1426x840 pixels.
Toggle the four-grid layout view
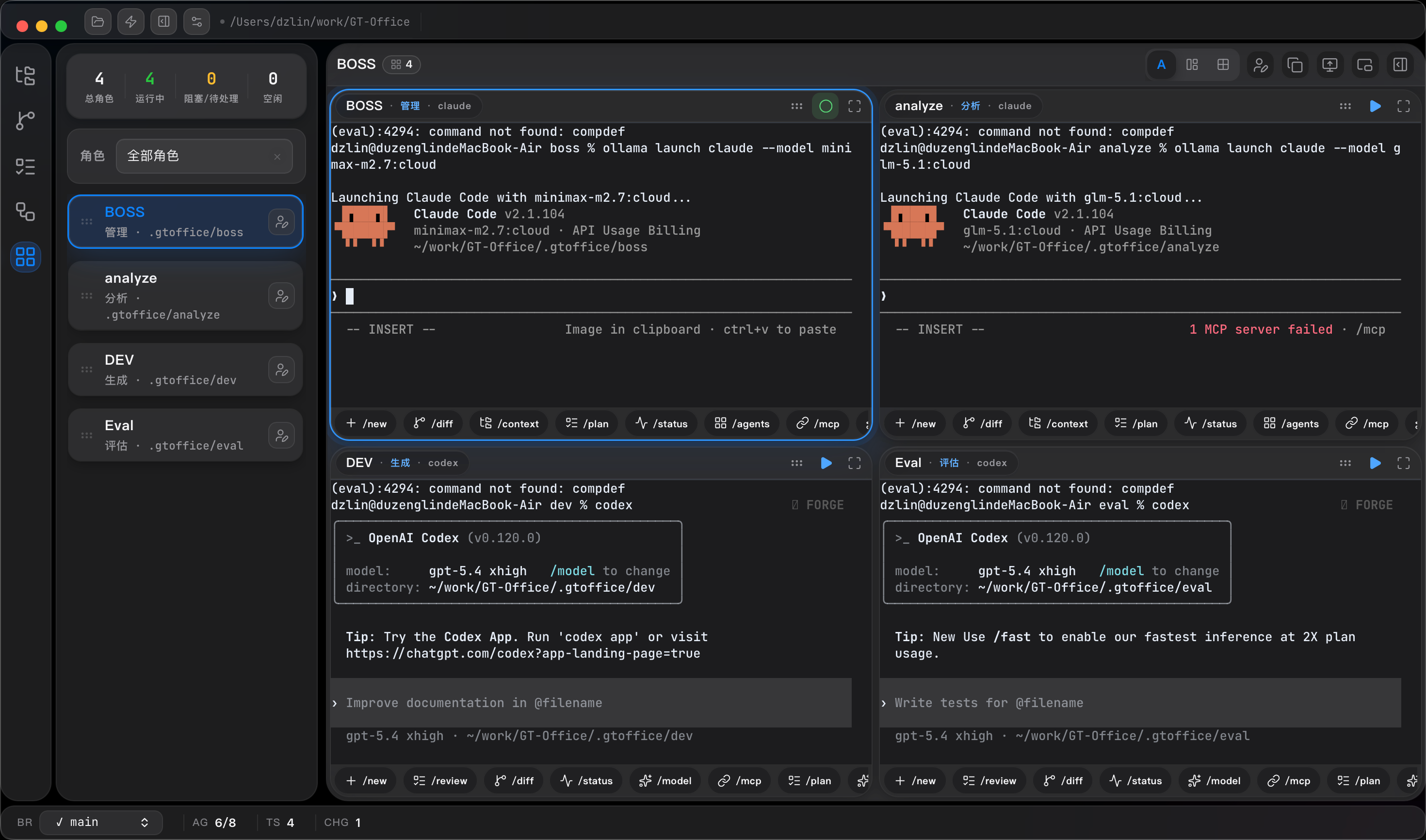pos(1223,65)
